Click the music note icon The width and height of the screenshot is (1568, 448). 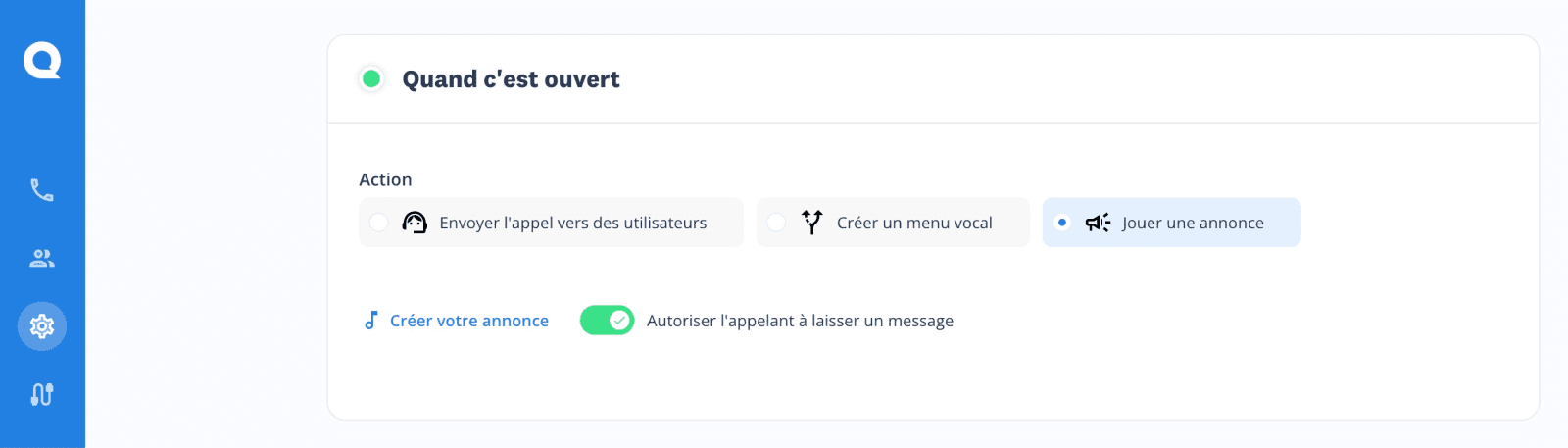coord(371,321)
